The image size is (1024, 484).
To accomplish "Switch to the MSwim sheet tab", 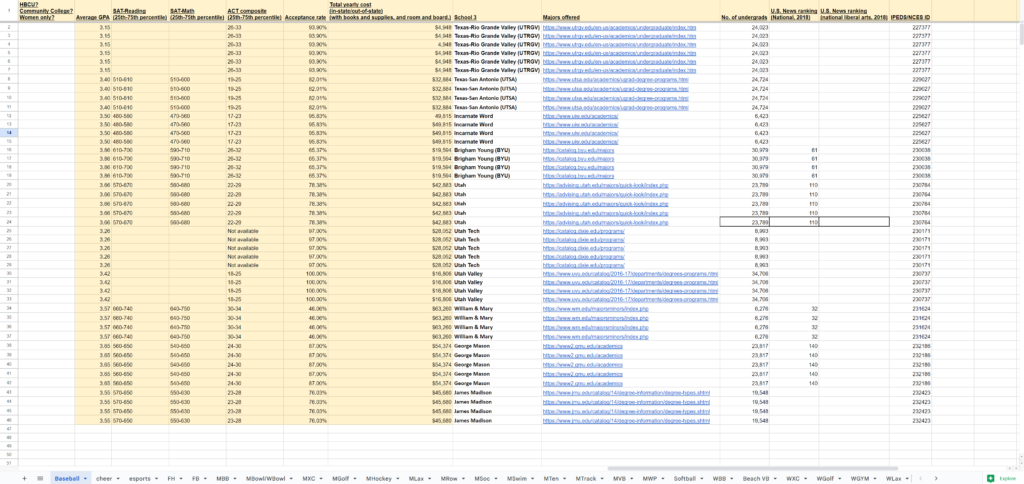I will click(517, 479).
